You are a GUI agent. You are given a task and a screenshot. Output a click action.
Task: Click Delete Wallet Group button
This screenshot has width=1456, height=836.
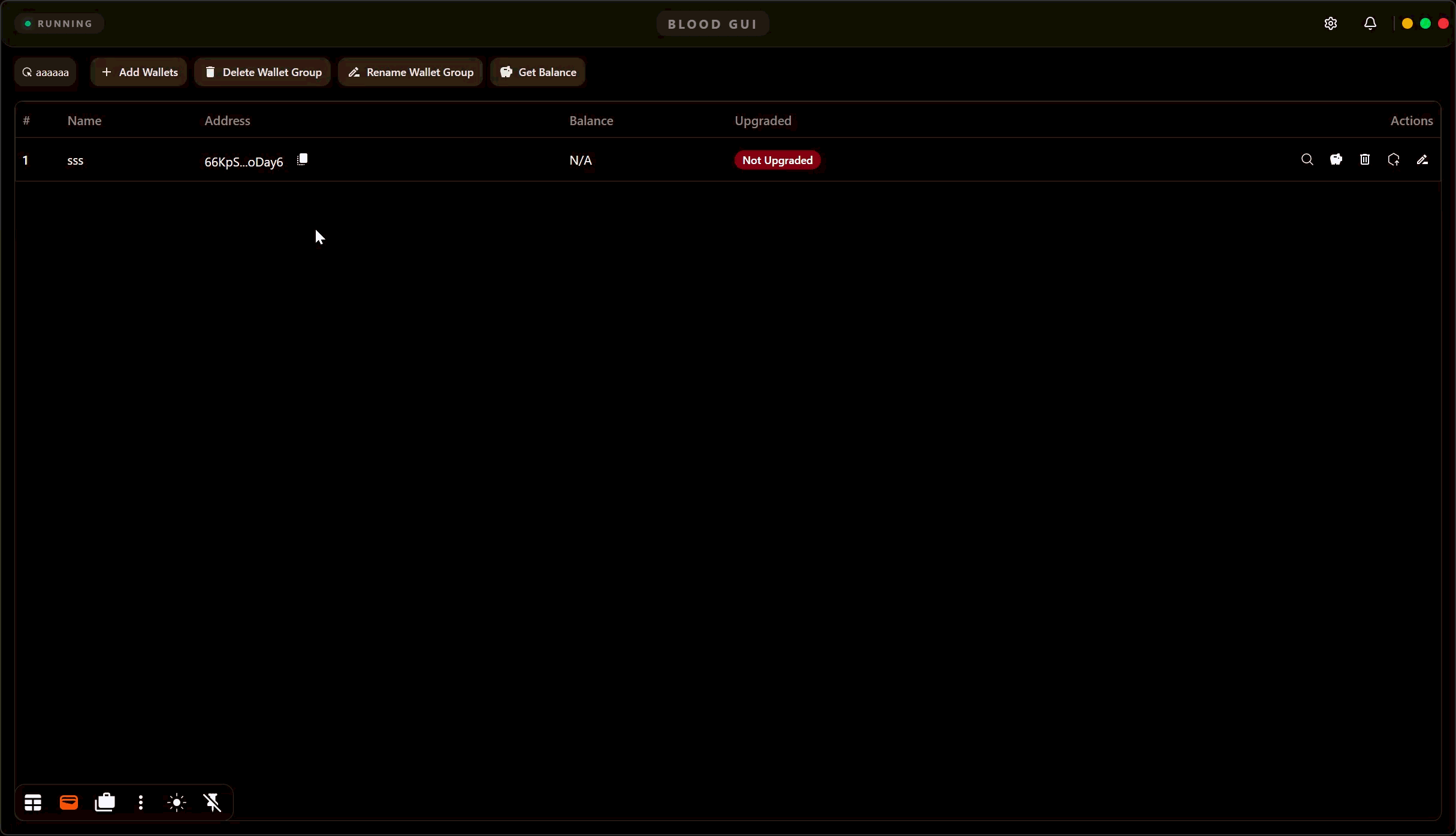point(262,72)
